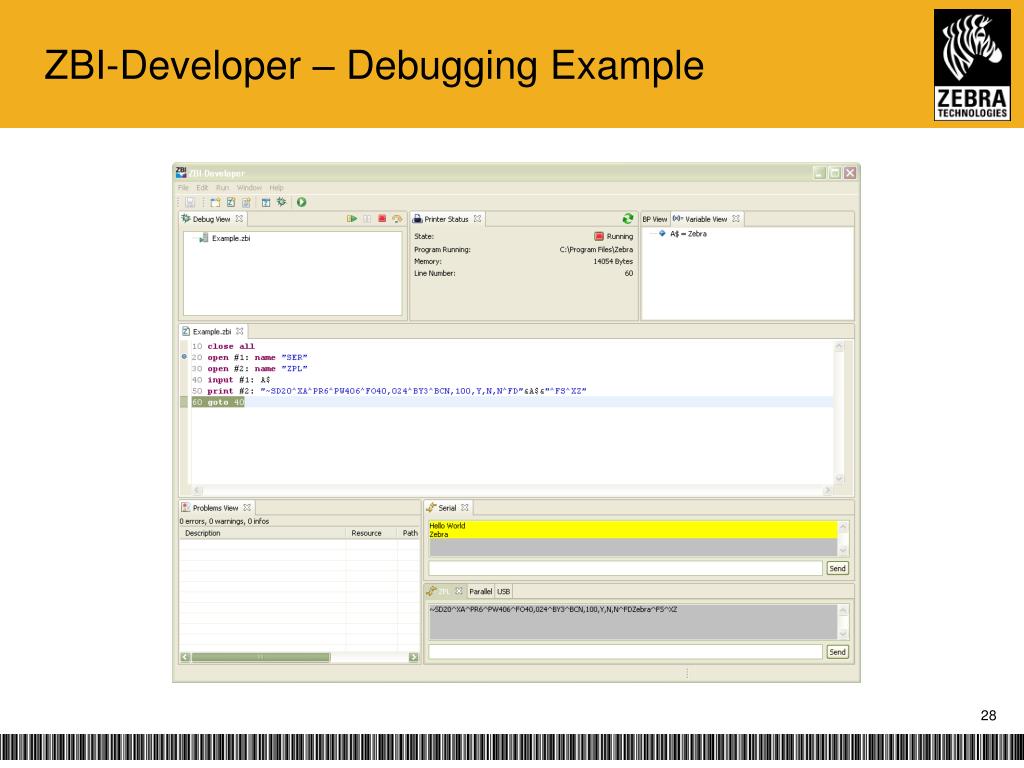Screen dimensions: 1024x768
Task: Click the Serial panel input field
Action: coord(626,568)
